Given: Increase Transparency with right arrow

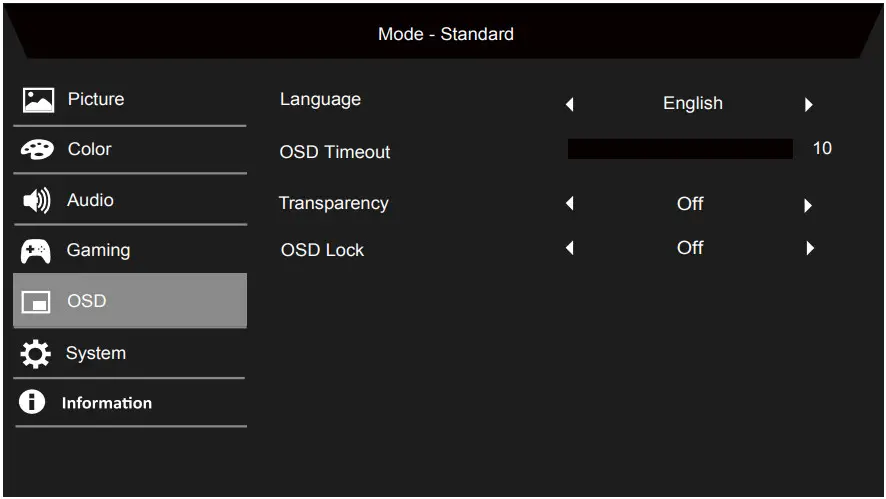Looking at the screenshot, I should click(x=808, y=206).
